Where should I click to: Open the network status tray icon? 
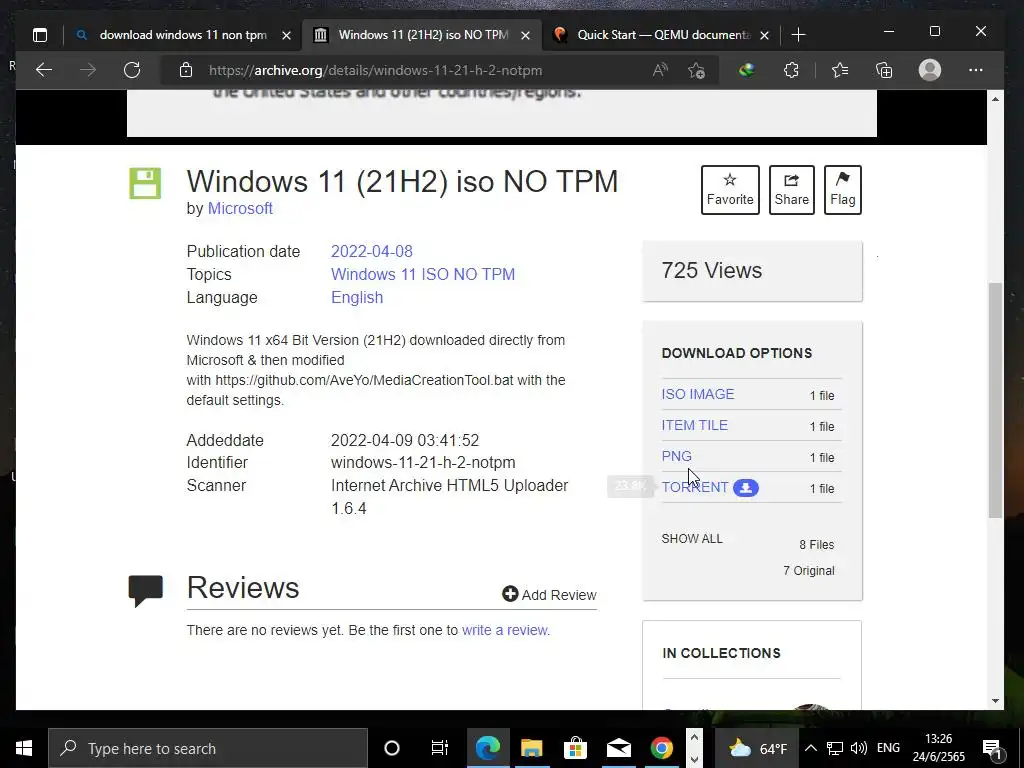[835, 748]
